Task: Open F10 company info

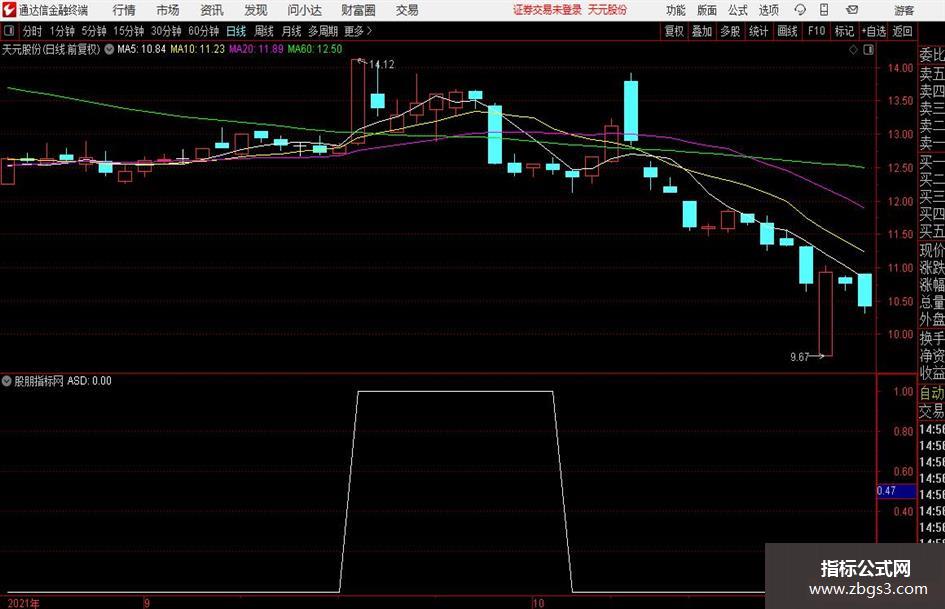Action: [816, 31]
